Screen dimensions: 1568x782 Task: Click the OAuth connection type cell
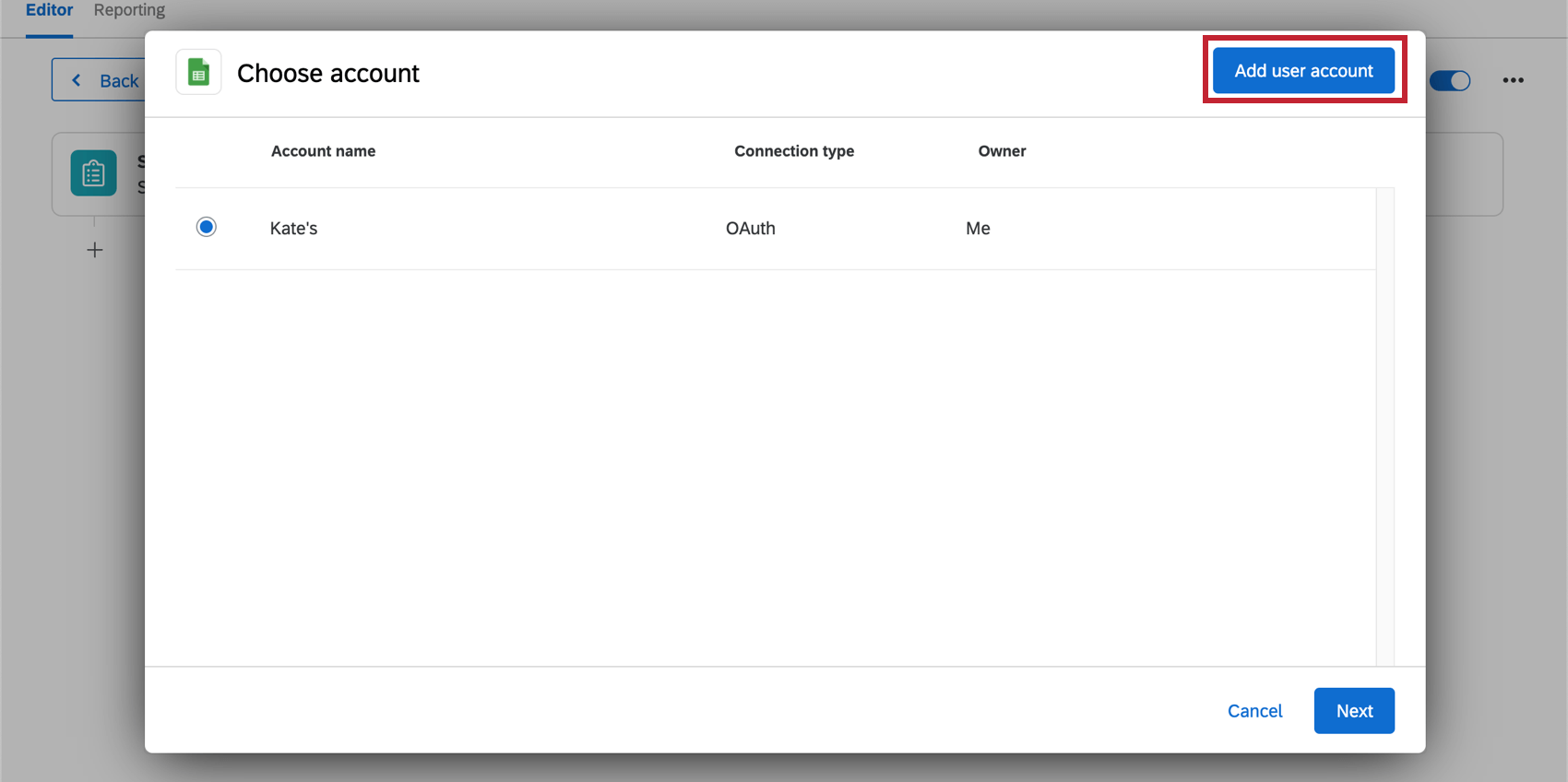751,229
